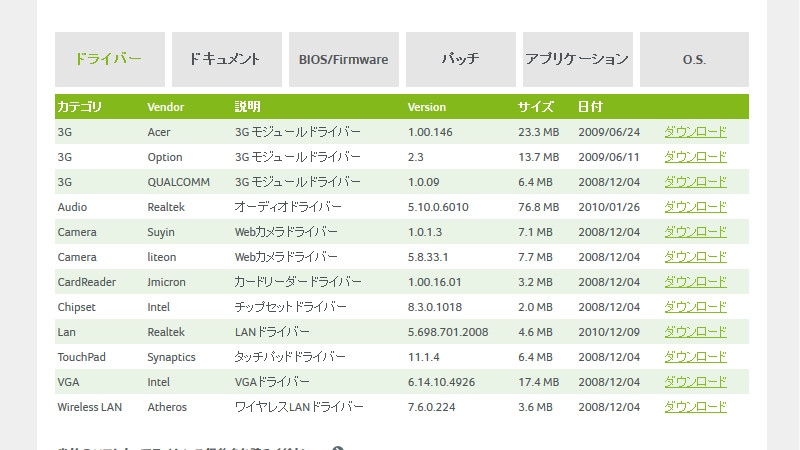The image size is (800, 450).
Task: Click the 日付 column header
Action: point(590,107)
